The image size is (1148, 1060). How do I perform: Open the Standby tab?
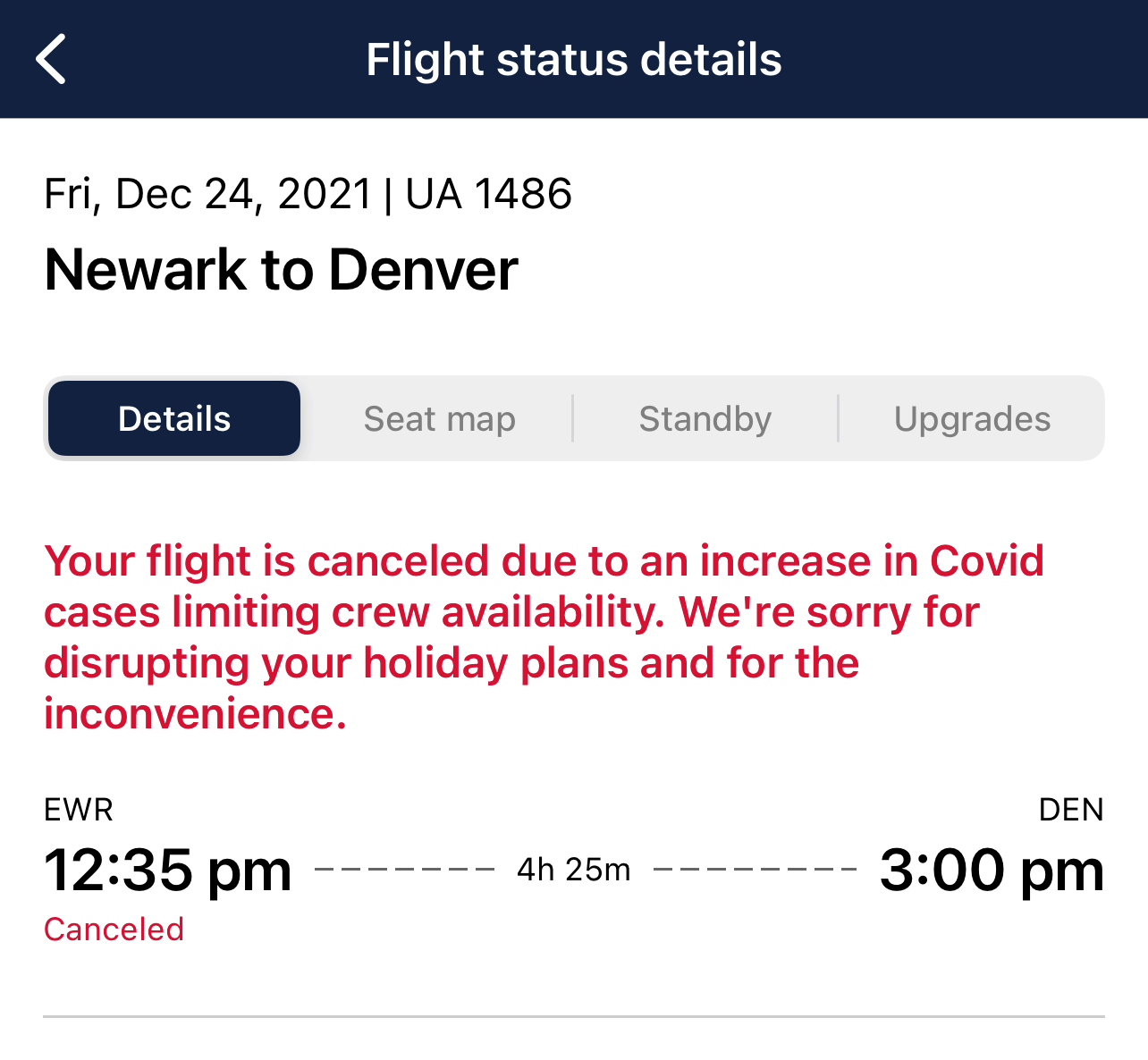705,417
